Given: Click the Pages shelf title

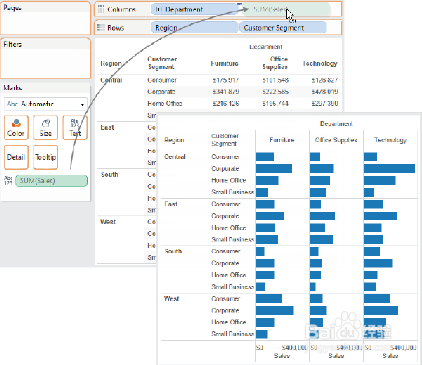Looking at the screenshot, I should [x=12, y=8].
